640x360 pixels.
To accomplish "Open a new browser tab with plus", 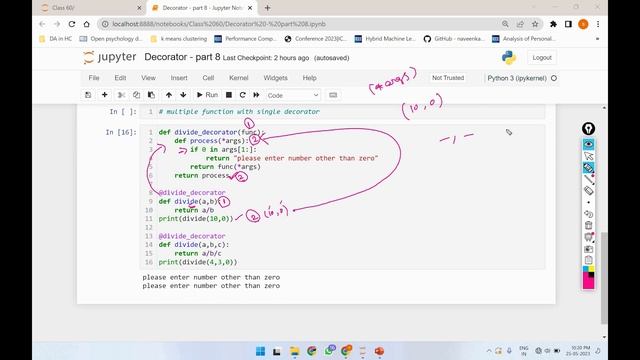I will coord(267,8).
